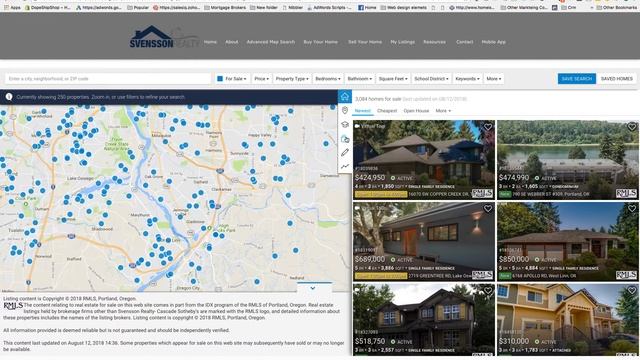Open the School District dropdown filter
The image size is (640, 360).
(431, 78)
